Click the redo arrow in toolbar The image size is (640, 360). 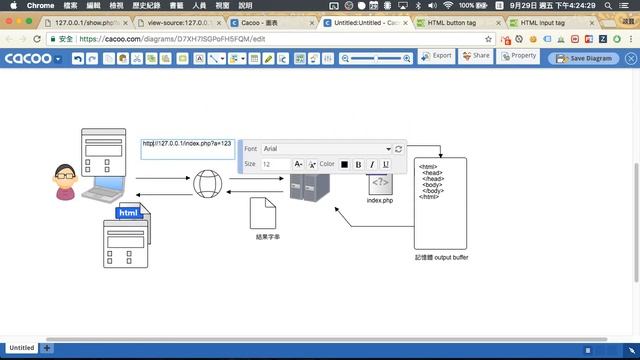92,59
